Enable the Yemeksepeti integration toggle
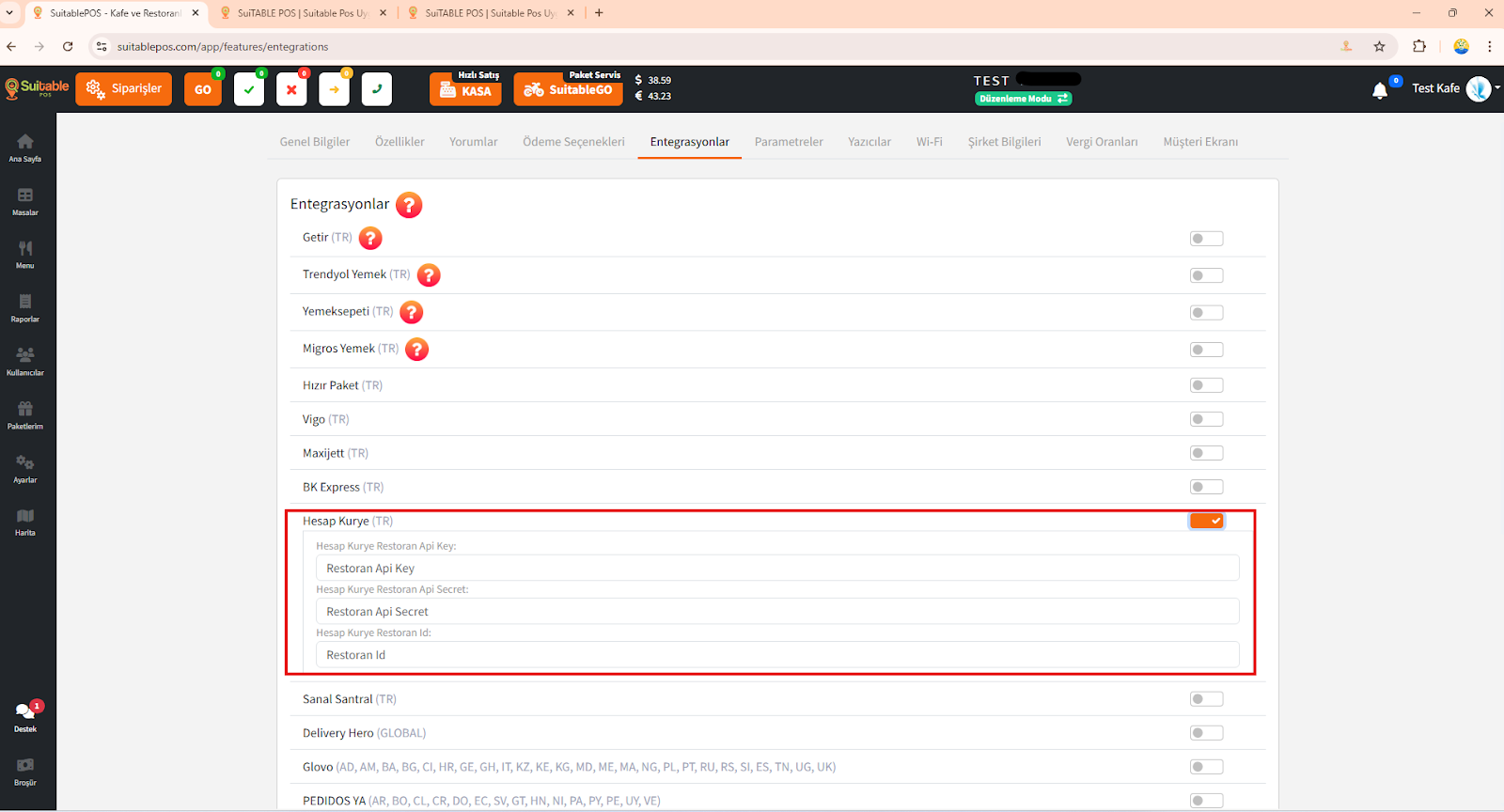 tap(1206, 313)
